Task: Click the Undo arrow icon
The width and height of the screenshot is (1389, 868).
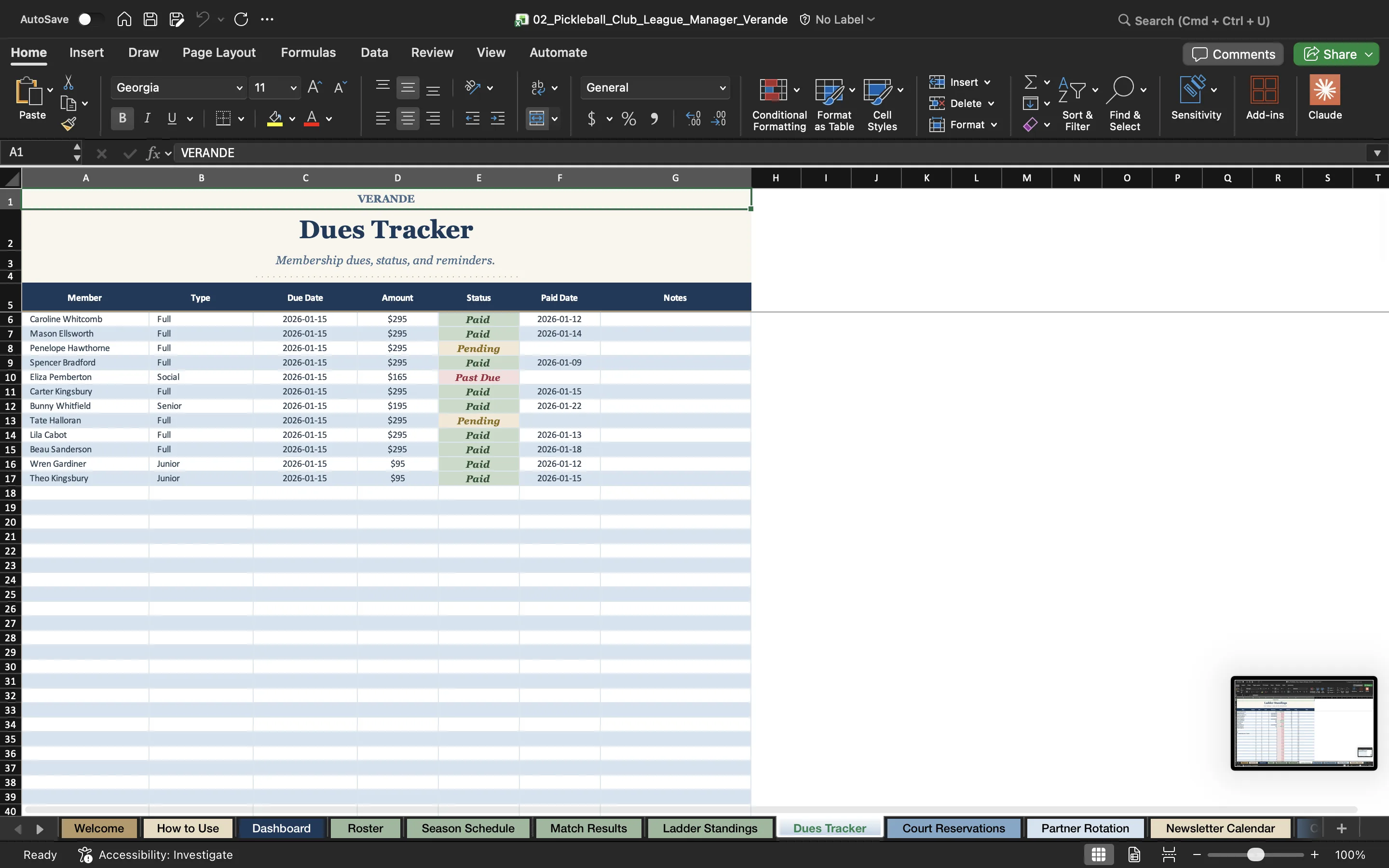Action: click(202, 19)
